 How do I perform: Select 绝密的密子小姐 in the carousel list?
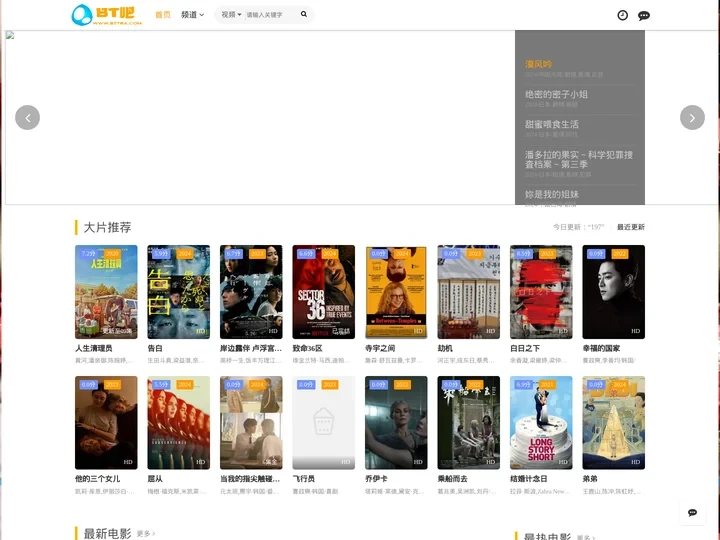coord(556,94)
